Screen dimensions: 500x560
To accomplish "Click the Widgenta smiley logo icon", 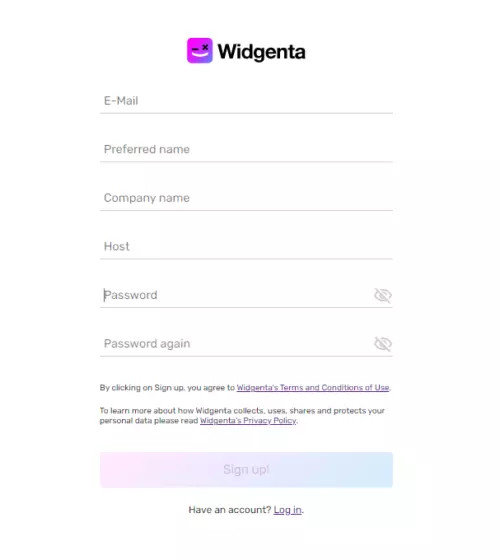I will pyautogui.click(x=200, y=50).
